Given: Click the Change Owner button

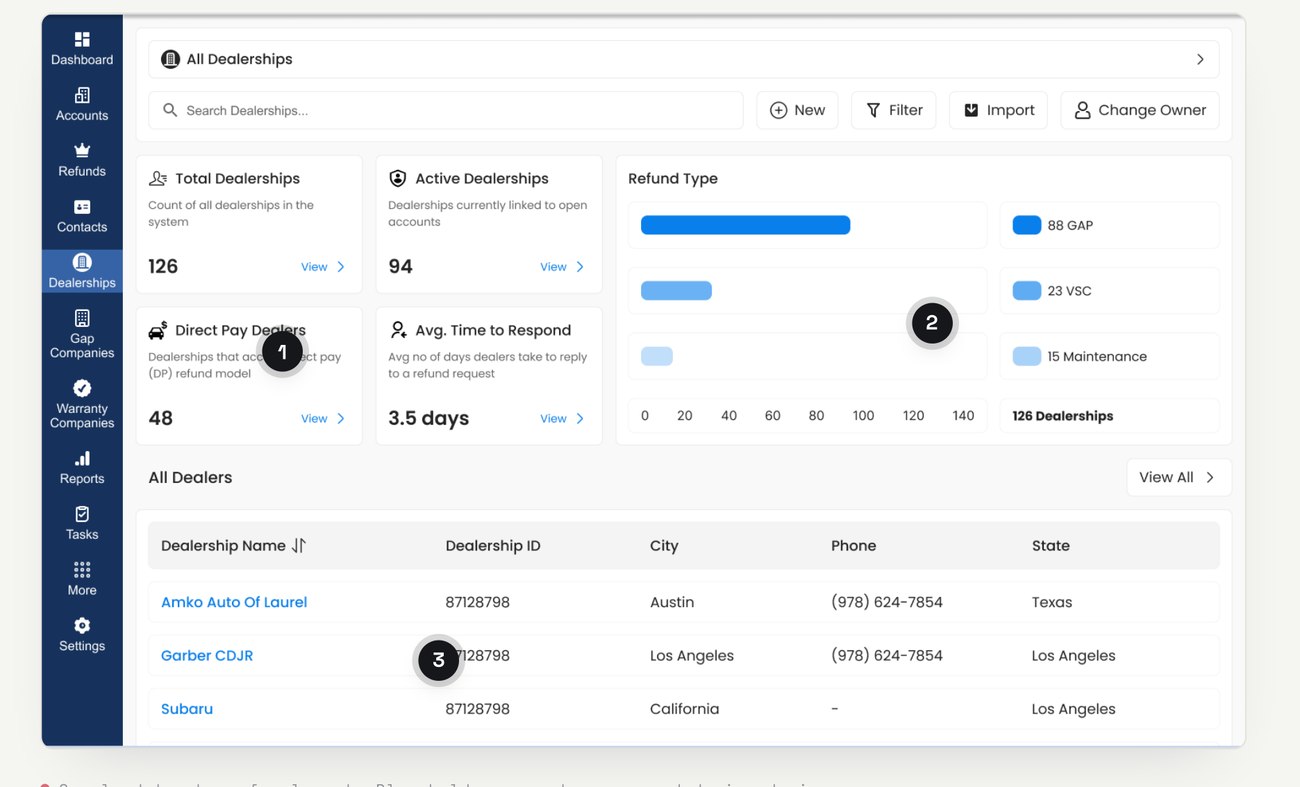Looking at the screenshot, I should [1140, 110].
